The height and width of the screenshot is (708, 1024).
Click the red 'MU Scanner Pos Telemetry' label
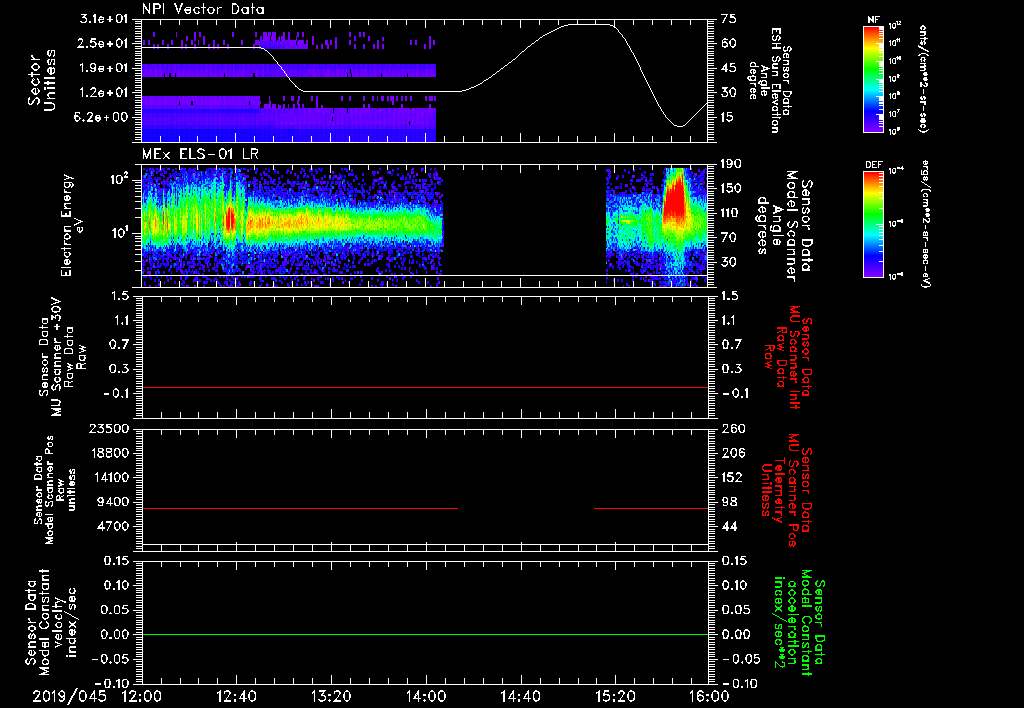tap(786, 491)
